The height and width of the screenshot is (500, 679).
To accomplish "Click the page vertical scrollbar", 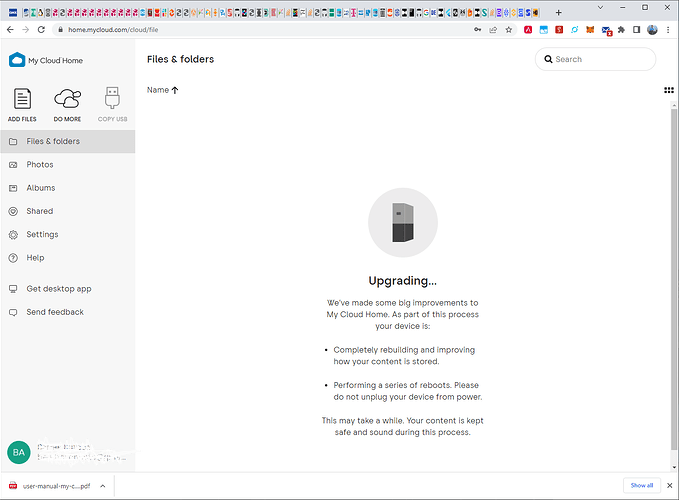I will tap(674, 277).
